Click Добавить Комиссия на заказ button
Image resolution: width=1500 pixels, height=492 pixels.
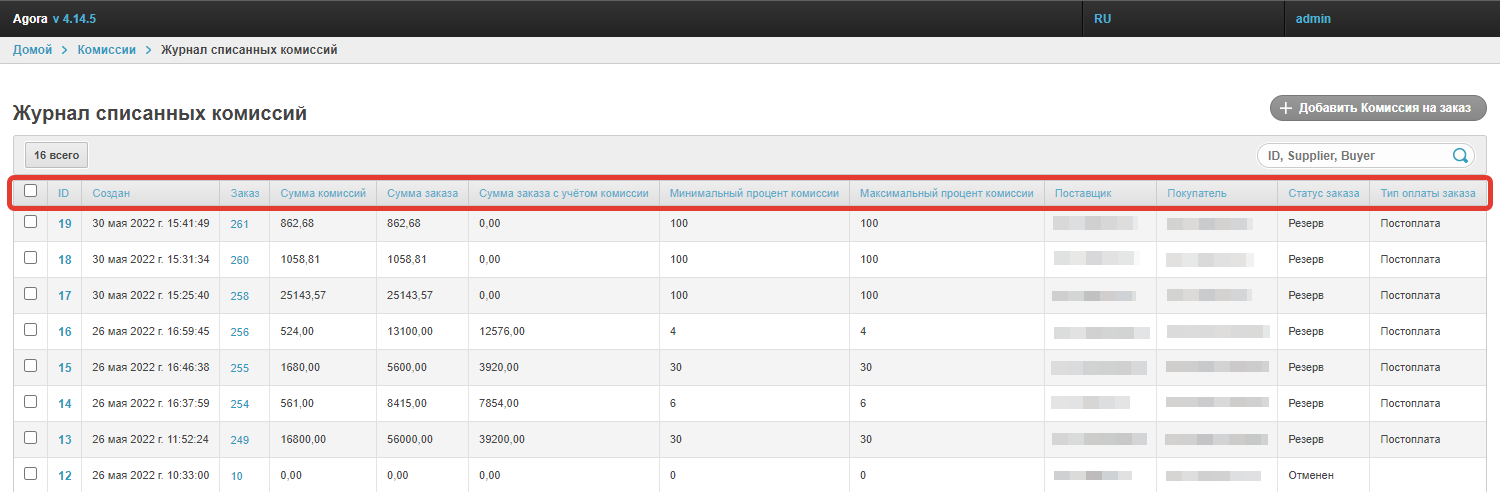click(1378, 108)
